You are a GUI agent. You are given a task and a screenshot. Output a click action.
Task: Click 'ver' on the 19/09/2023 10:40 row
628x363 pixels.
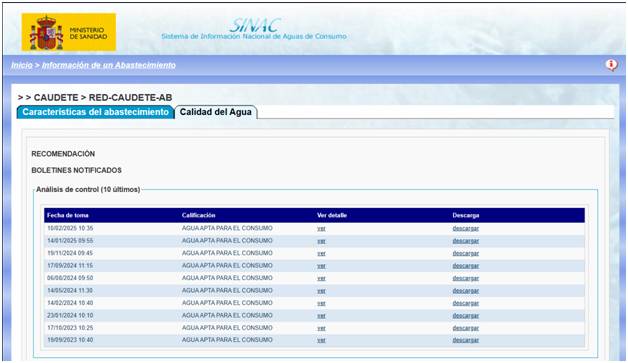(x=321, y=340)
